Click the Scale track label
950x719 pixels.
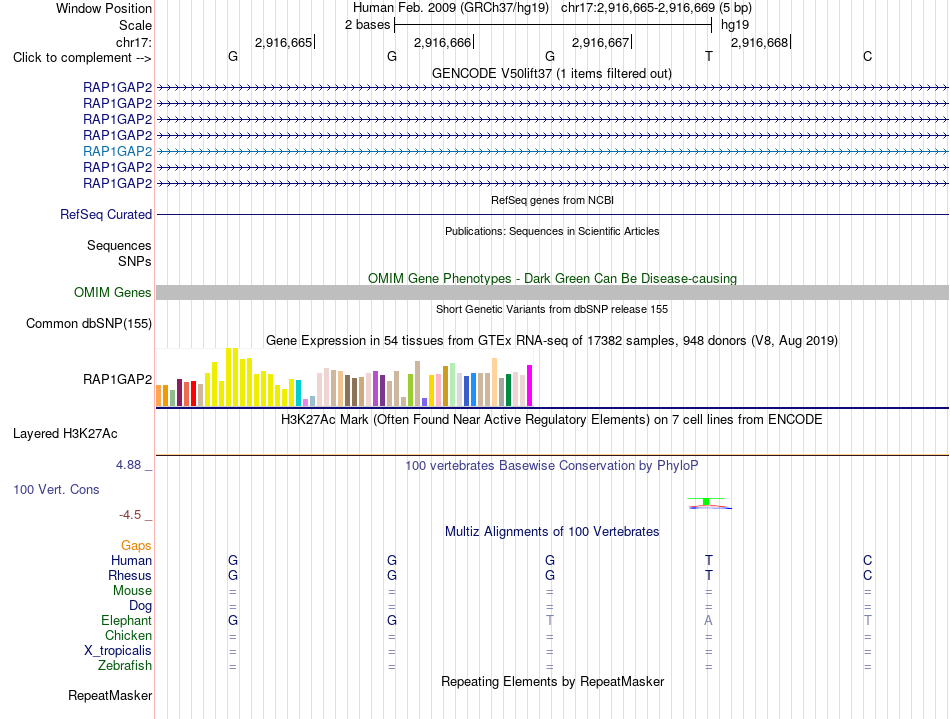pyautogui.click(x=135, y=25)
